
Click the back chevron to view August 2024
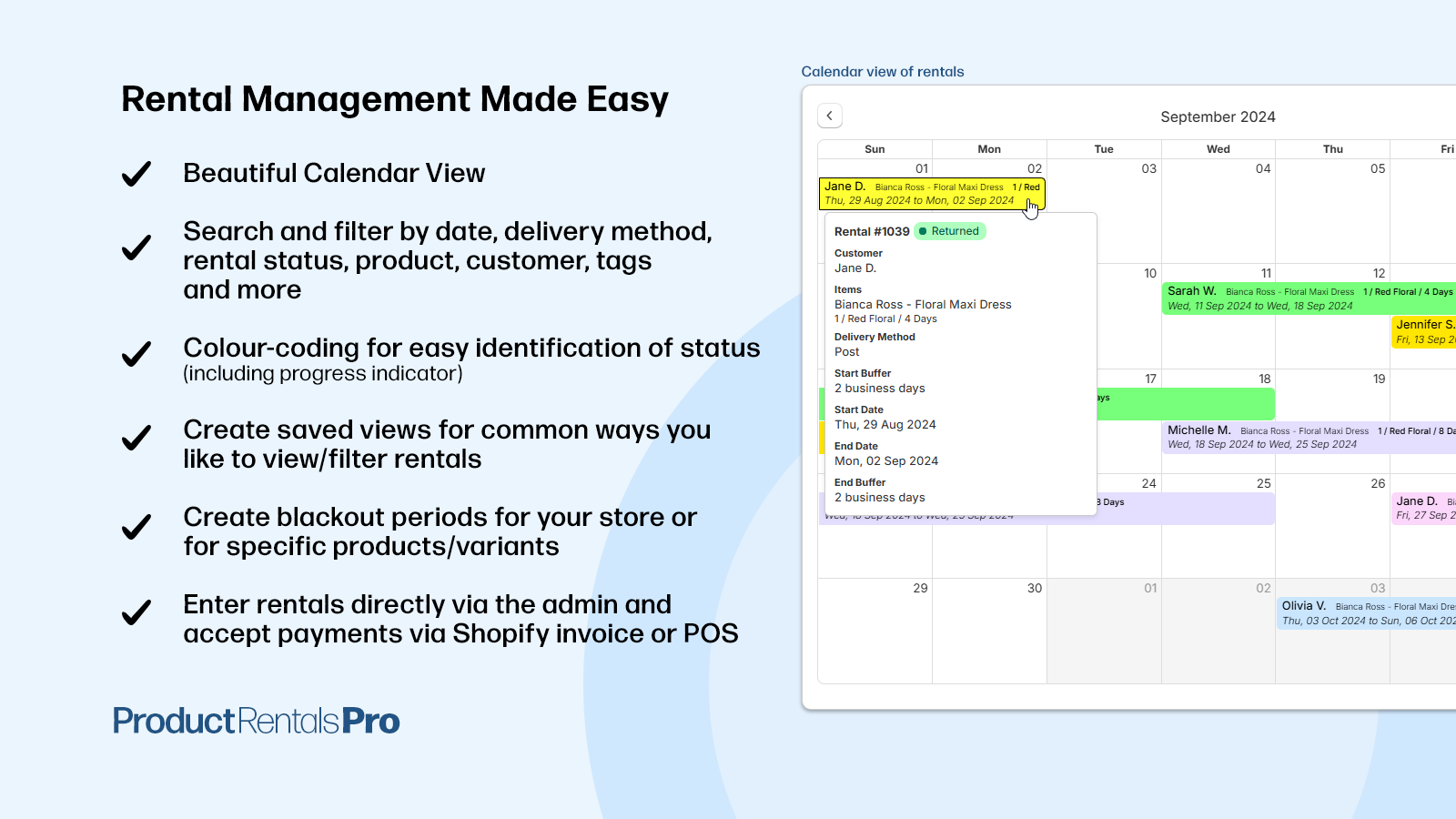pyautogui.click(x=829, y=116)
